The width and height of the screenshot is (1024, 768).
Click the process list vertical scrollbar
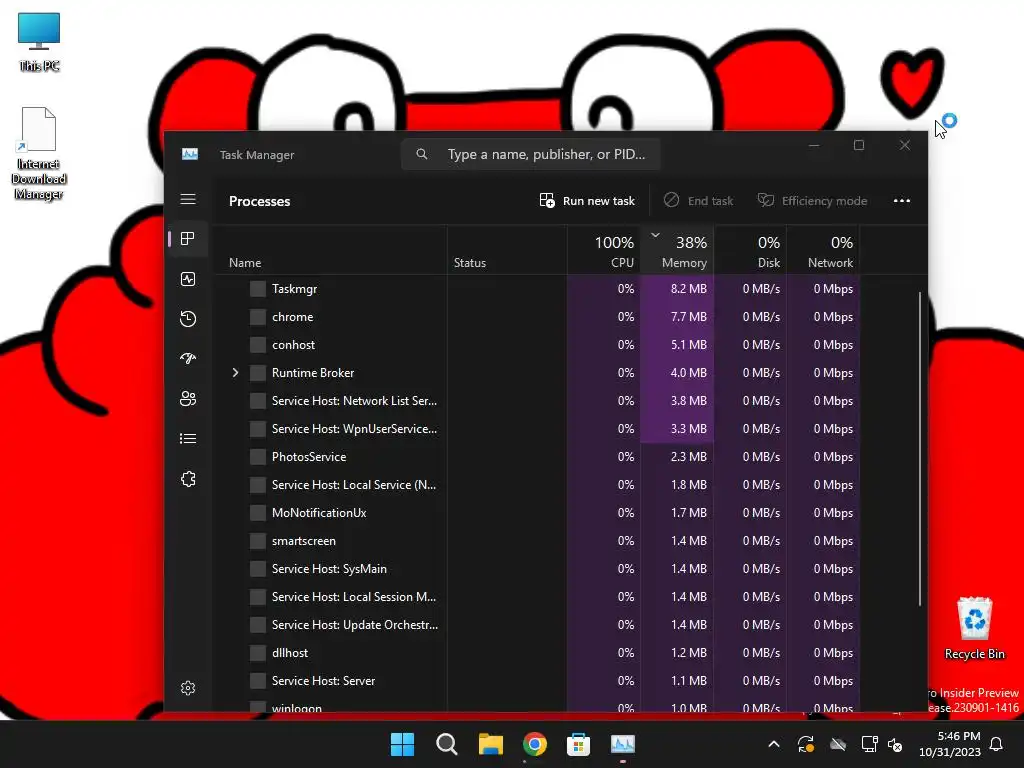pyautogui.click(x=920, y=449)
